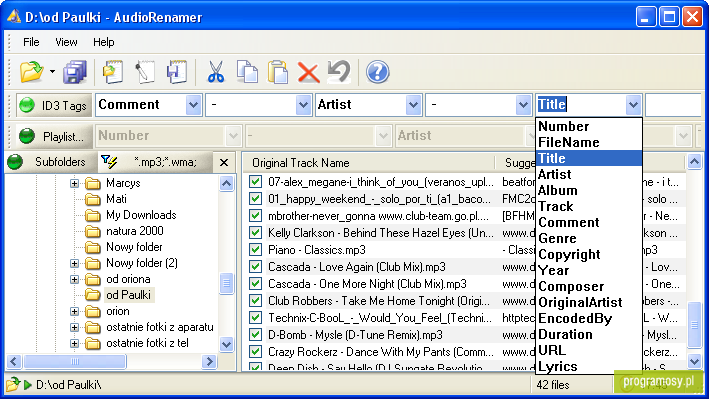Expand the orion folder node
This screenshot has width=709, height=399.
click(74, 312)
